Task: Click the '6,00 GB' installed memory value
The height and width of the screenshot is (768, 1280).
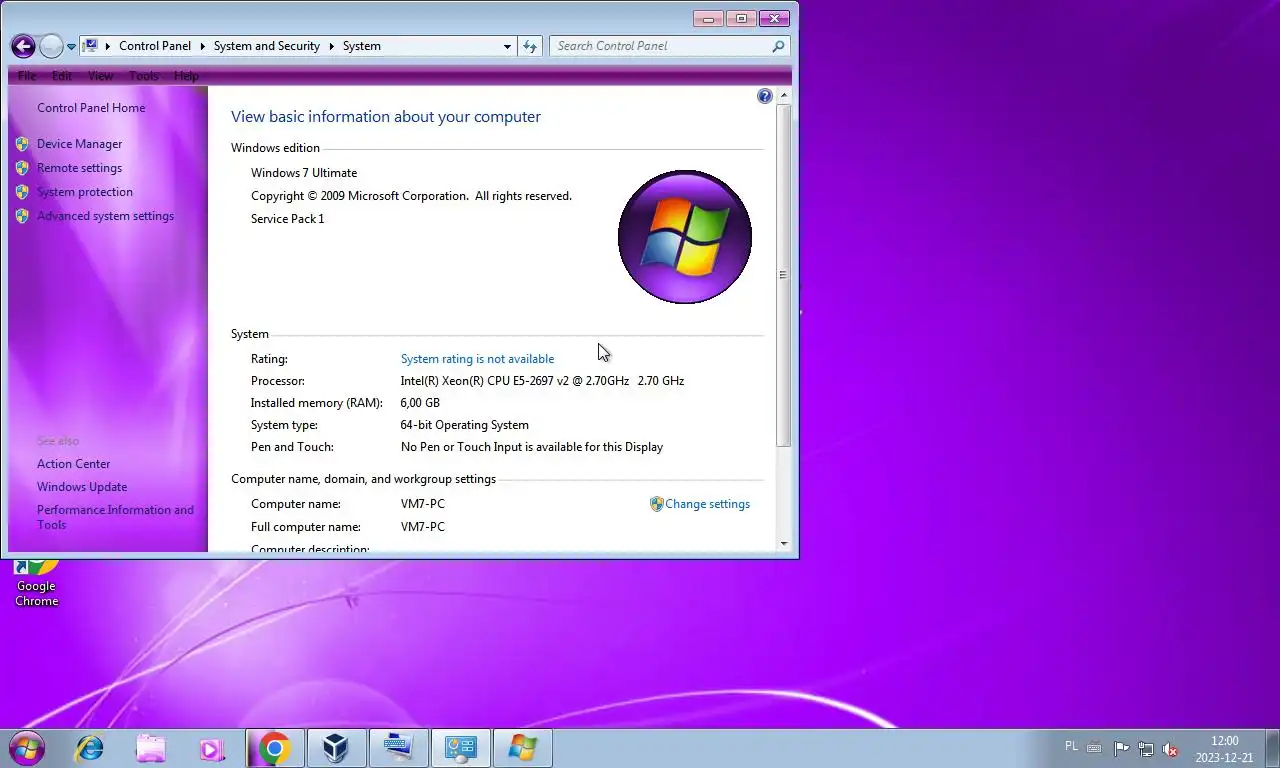Action: pos(420,403)
